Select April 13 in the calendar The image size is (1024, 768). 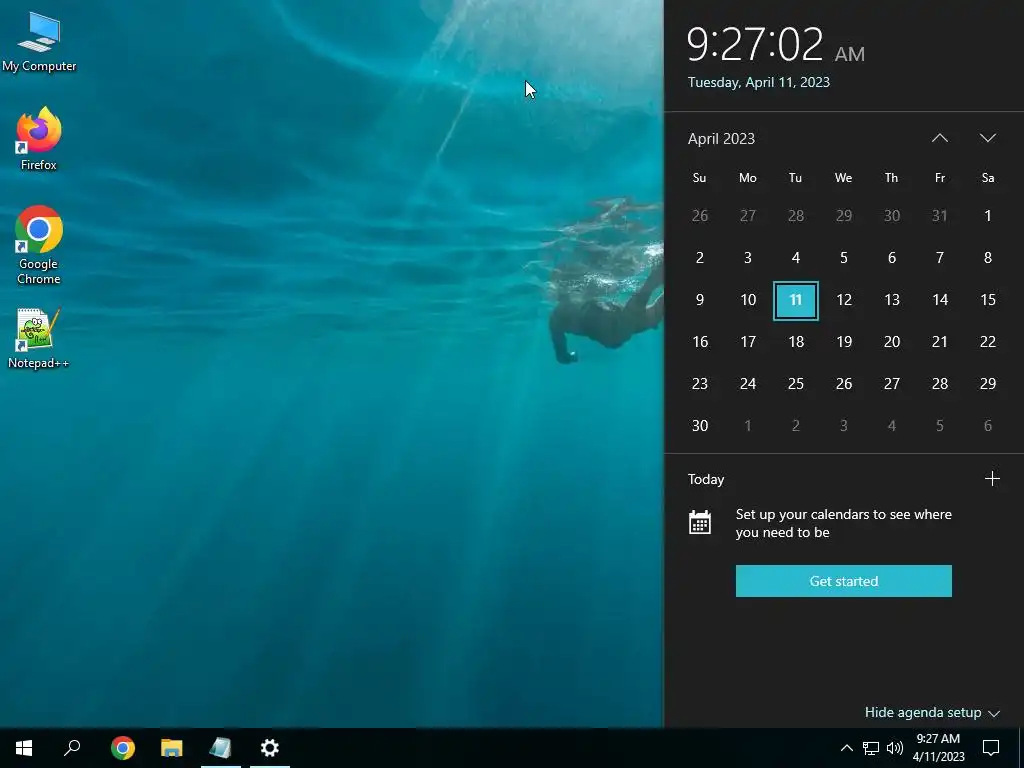coord(891,300)
